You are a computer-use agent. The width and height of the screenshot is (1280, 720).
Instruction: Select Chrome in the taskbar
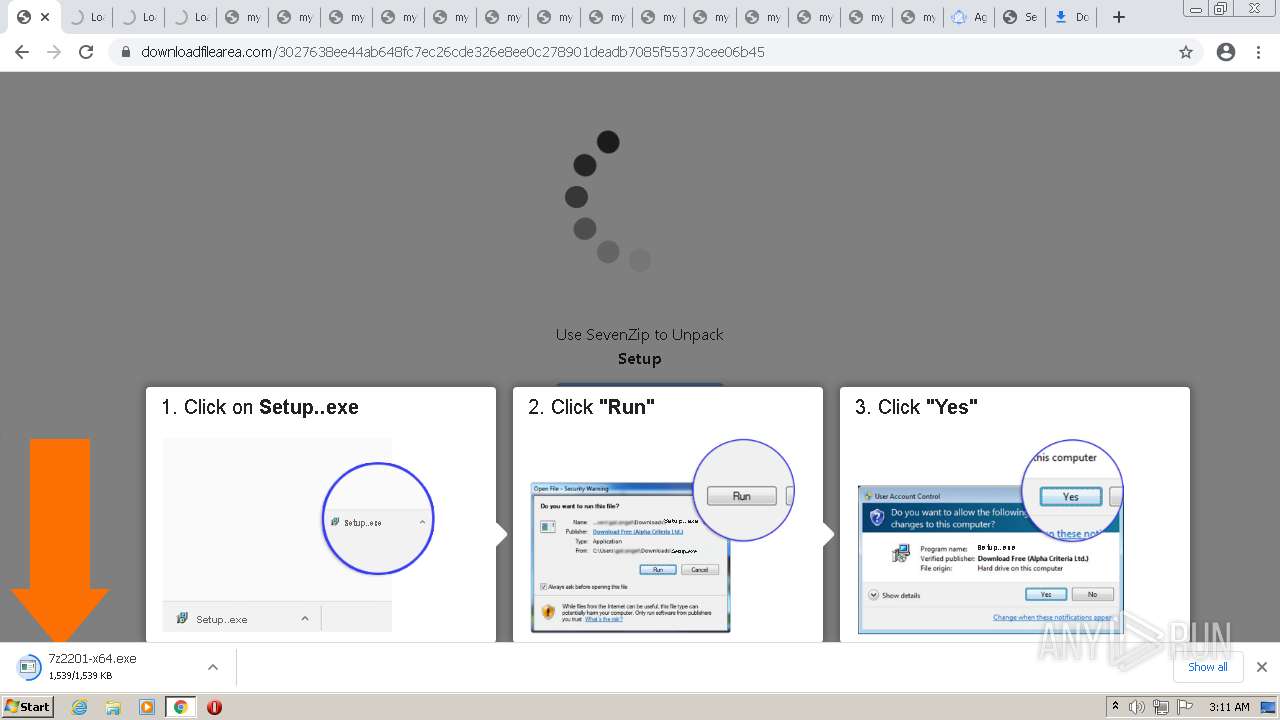tap(180, 707)
